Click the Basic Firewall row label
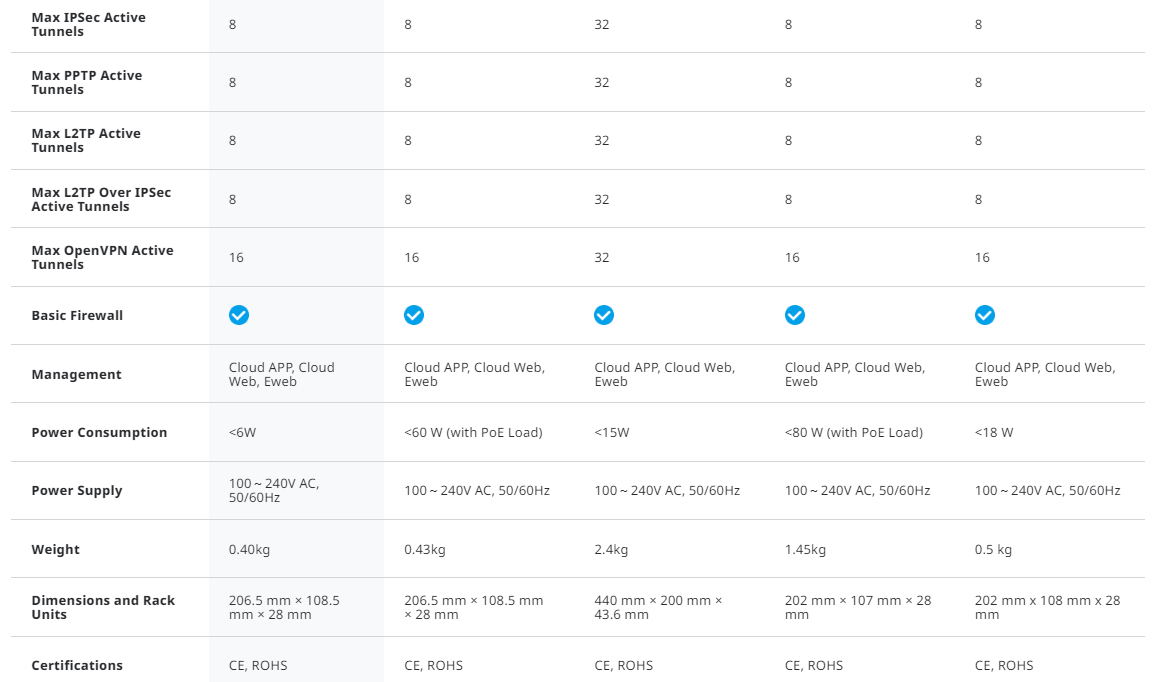The height and width of the screenshot is (682, 1161). (x=77, y=315)
